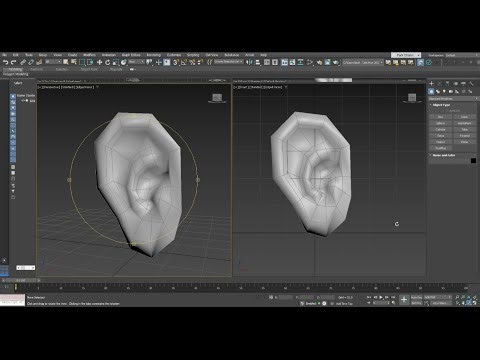This screenshot has height=360, width=480.
Task: Select the Modify tab in command panel
Action: [x=439, y=83]
